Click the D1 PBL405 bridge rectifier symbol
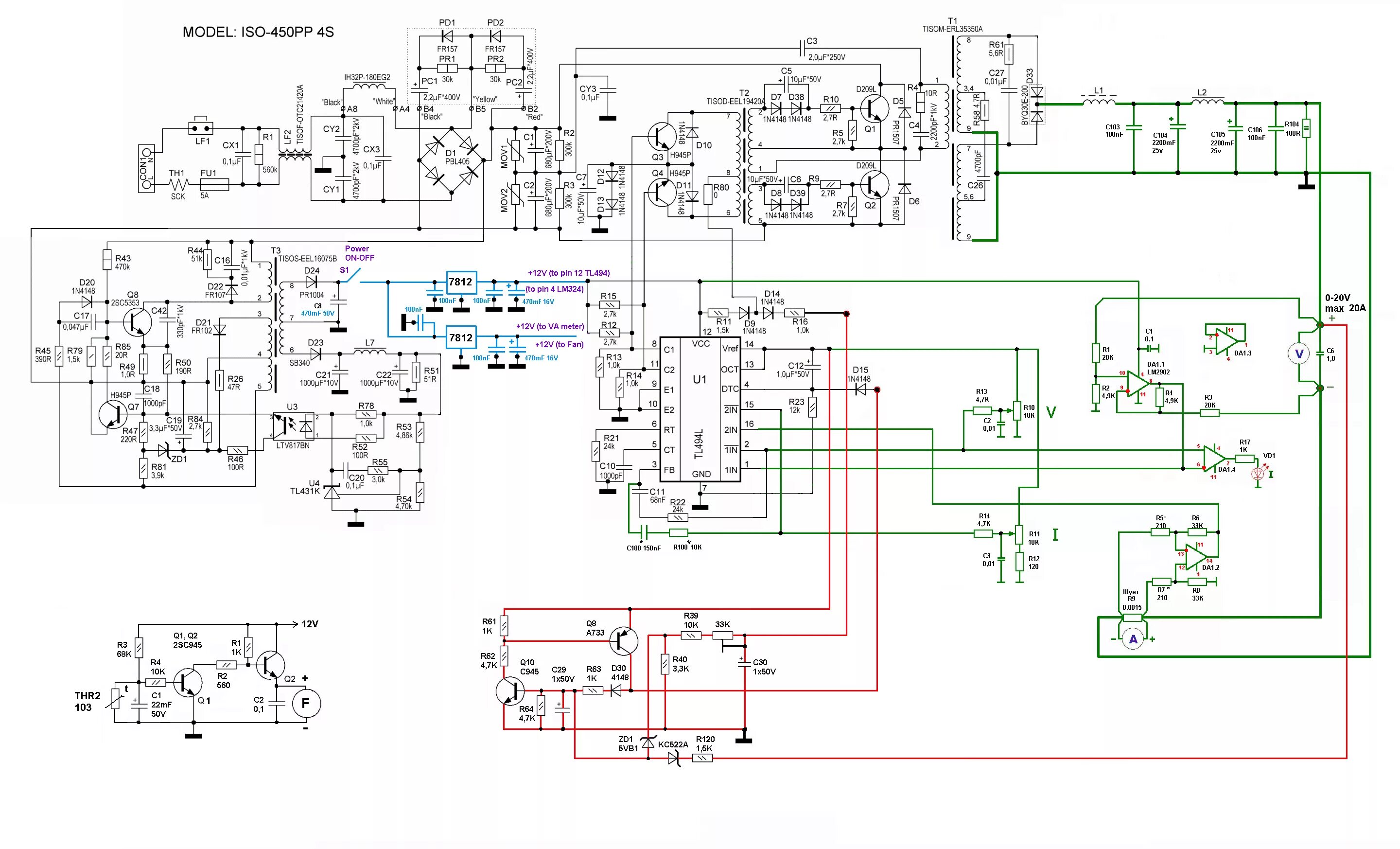 pyautogui.click(x=452, y=161)
